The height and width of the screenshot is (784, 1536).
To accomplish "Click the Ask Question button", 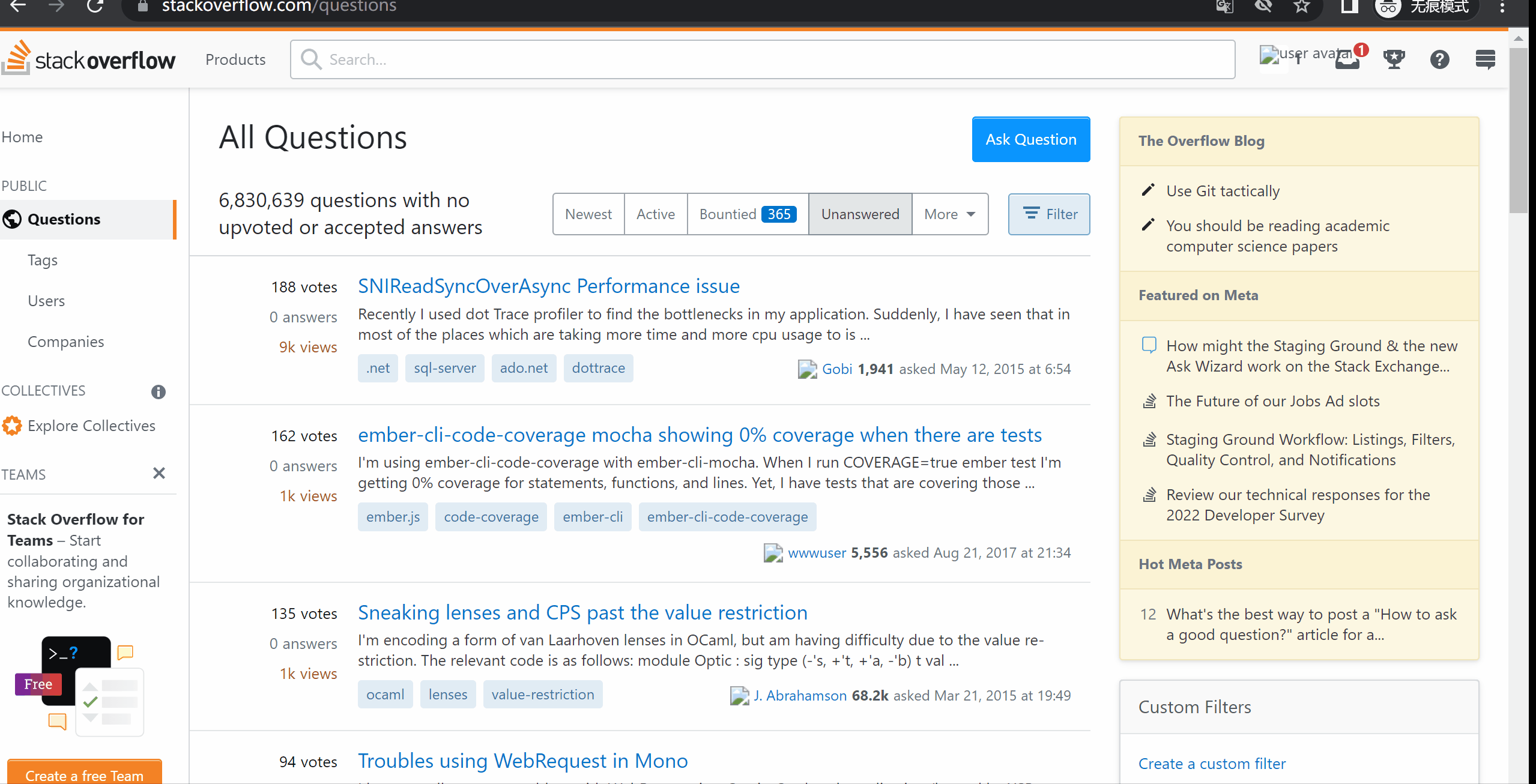I will tap(1030, 139).
